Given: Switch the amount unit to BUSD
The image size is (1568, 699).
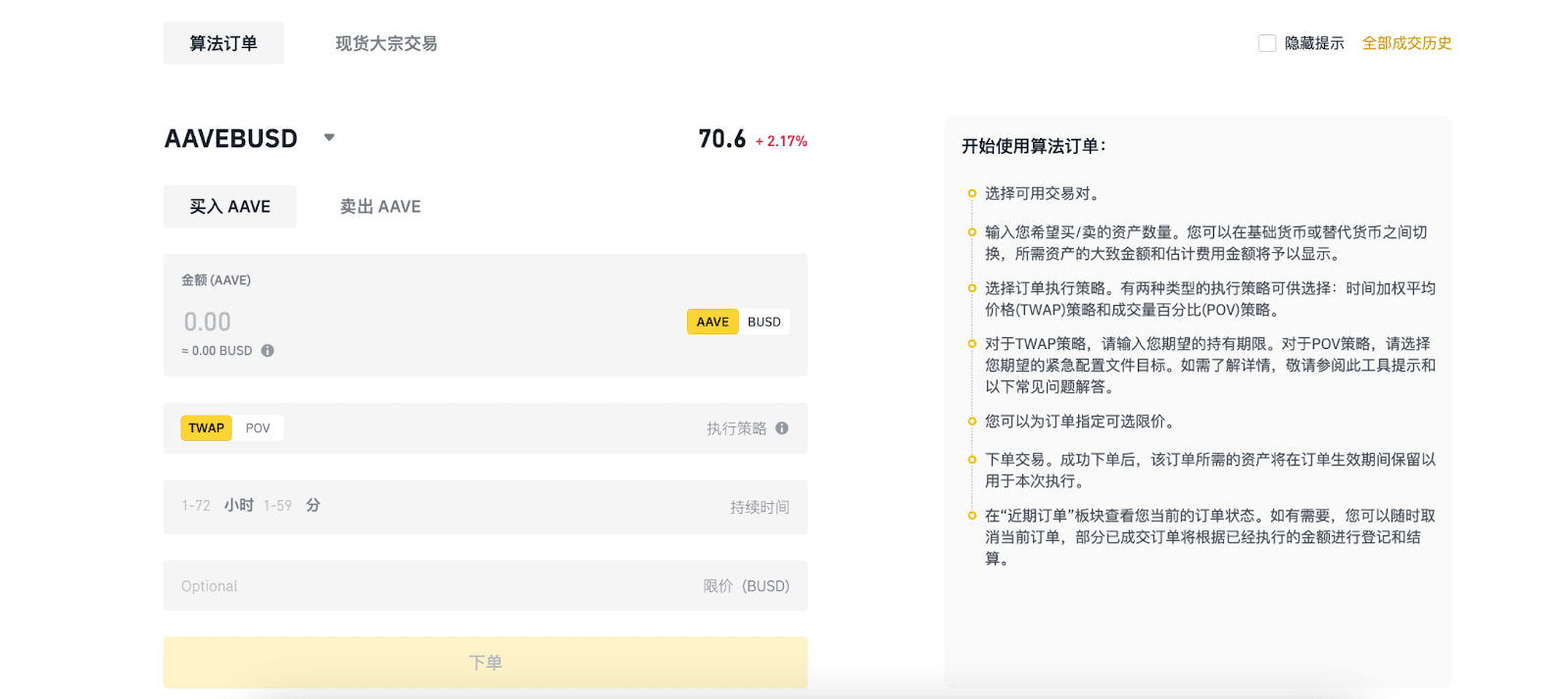Looking at the screenshot, I should (764, 322).
